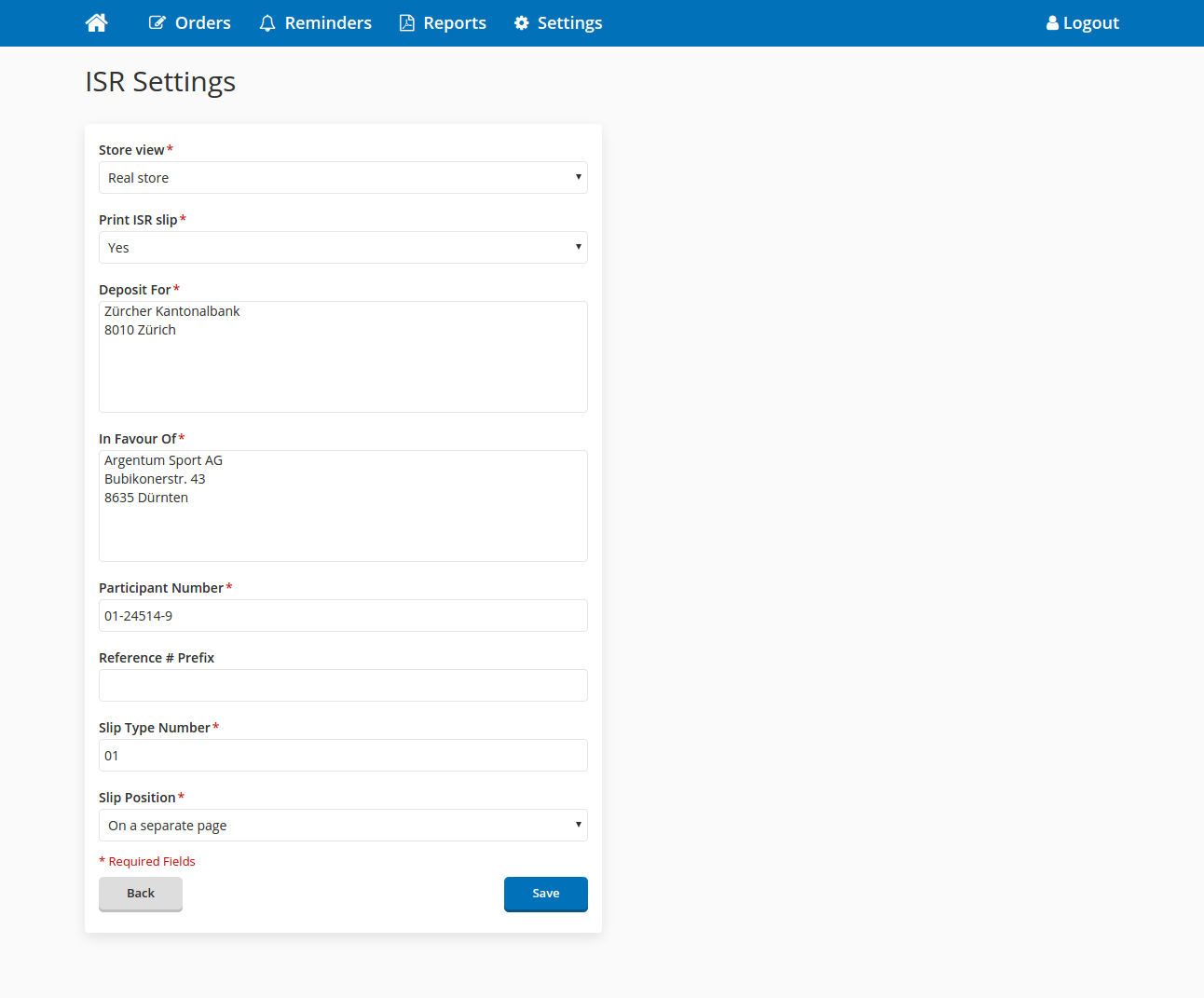Expand the Print ISR slip dropdown
Image resolution: width=1204 pixels, height=998 pixels.
343,248
